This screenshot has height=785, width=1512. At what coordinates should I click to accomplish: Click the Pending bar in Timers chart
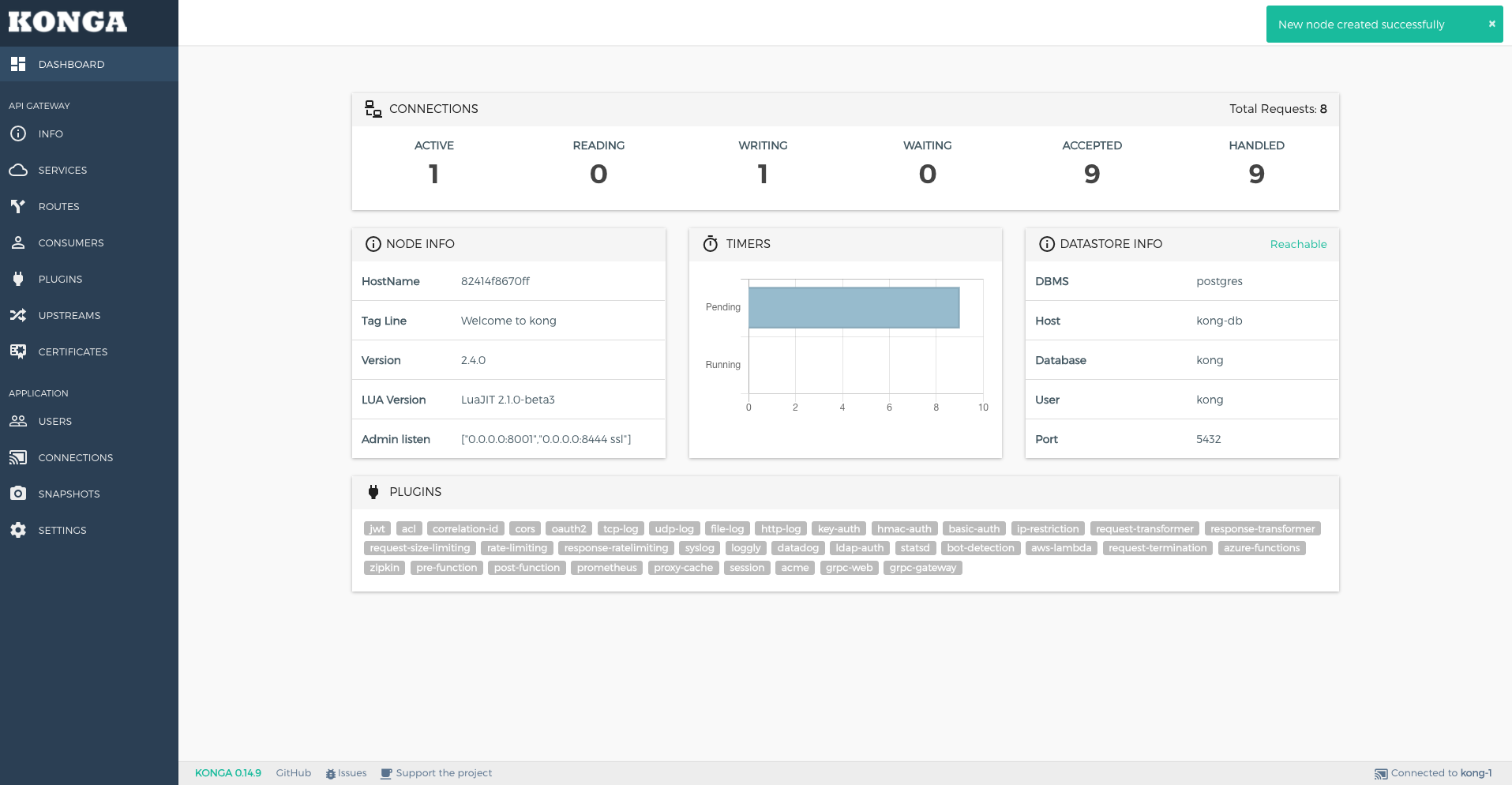(854, 307)
